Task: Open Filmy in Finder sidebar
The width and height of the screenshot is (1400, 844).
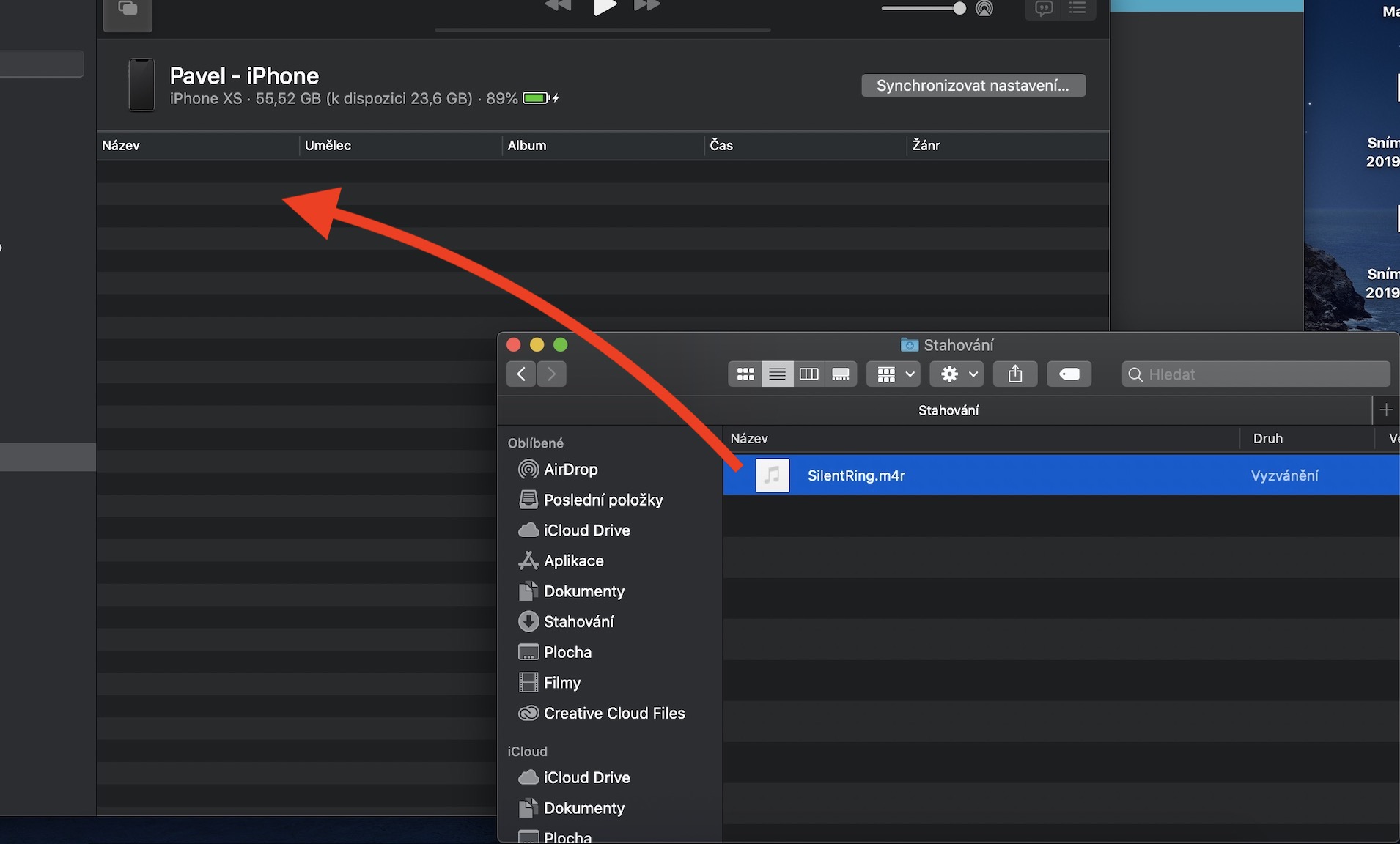Action: 549,683
